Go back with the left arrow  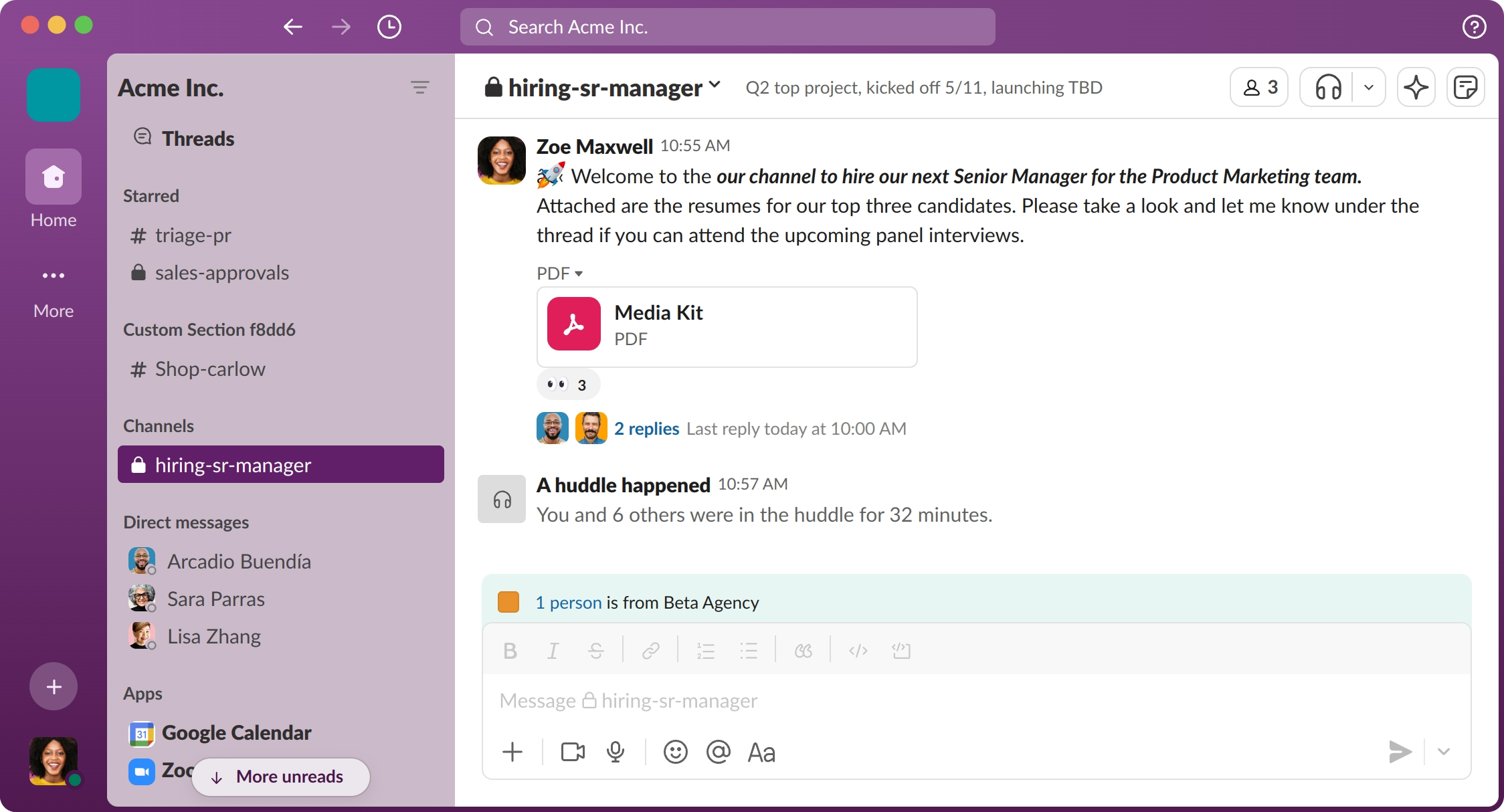coord(293,27)
